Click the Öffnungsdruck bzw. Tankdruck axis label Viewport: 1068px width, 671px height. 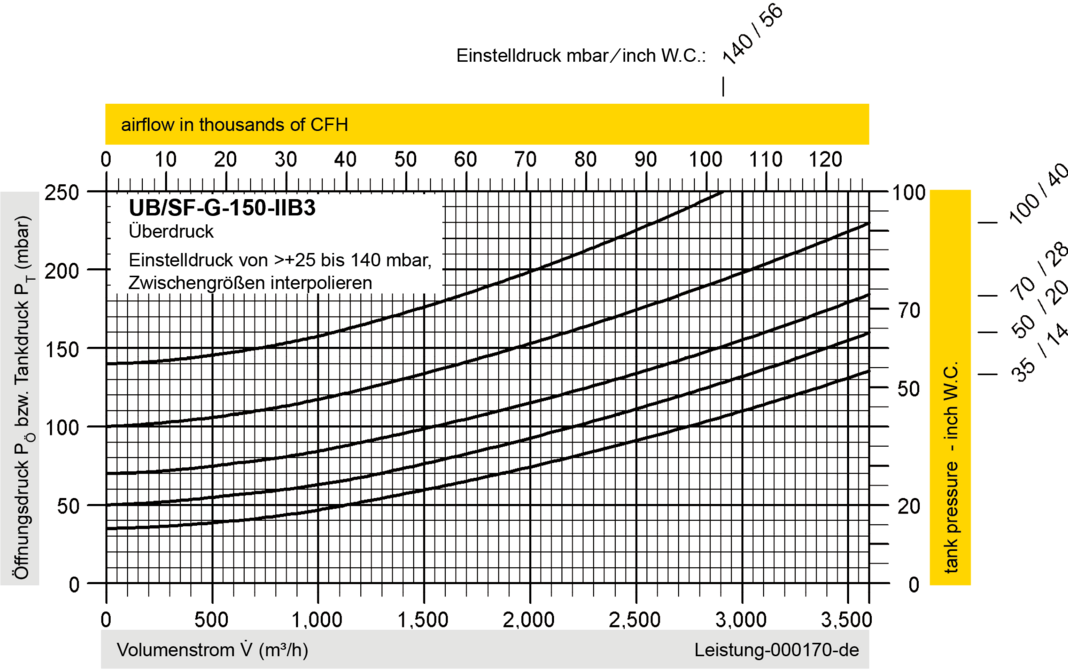pos(20,397)
